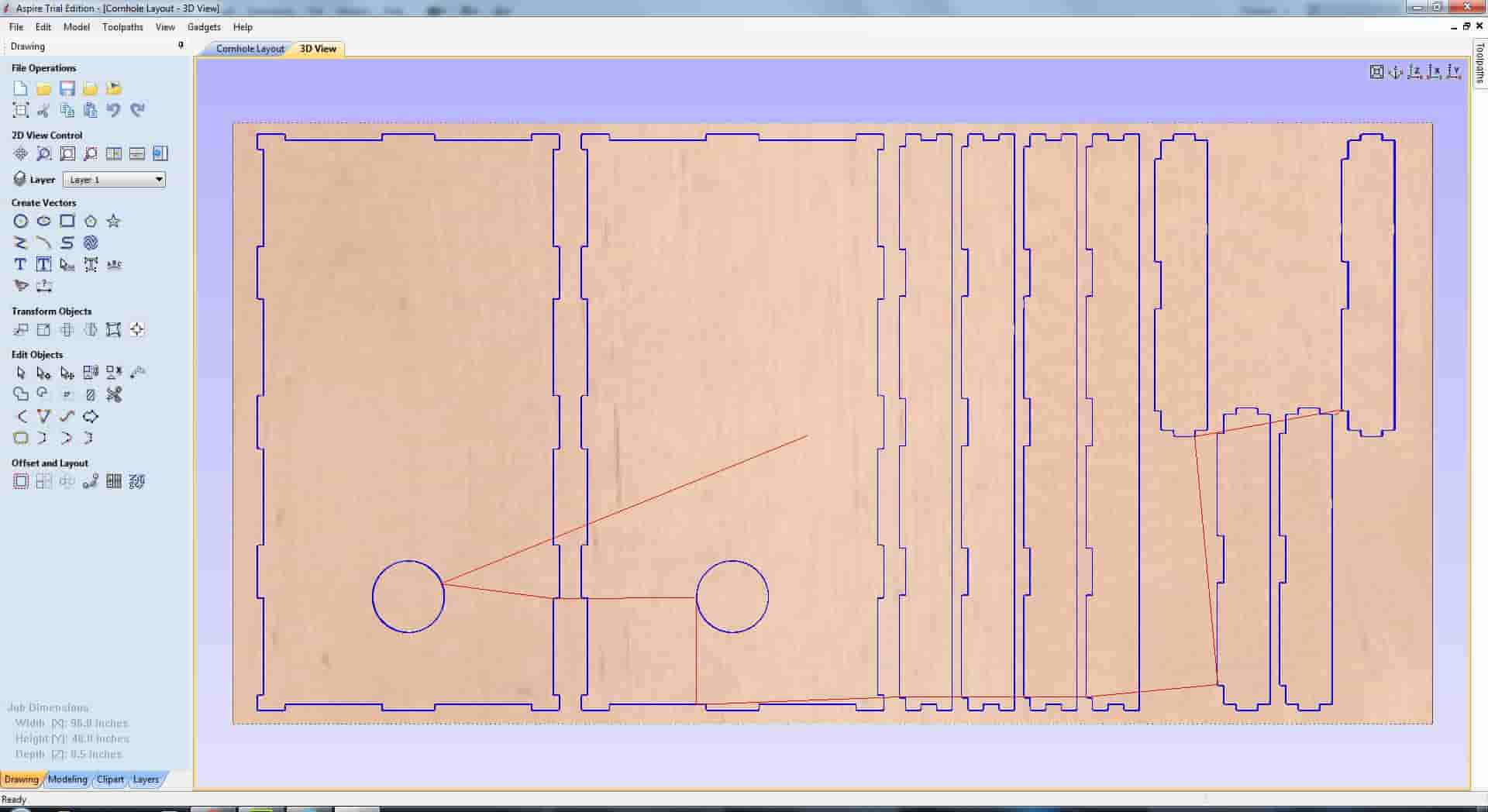
Task: Open the Help menu
Action: click(x=243, y=27)
